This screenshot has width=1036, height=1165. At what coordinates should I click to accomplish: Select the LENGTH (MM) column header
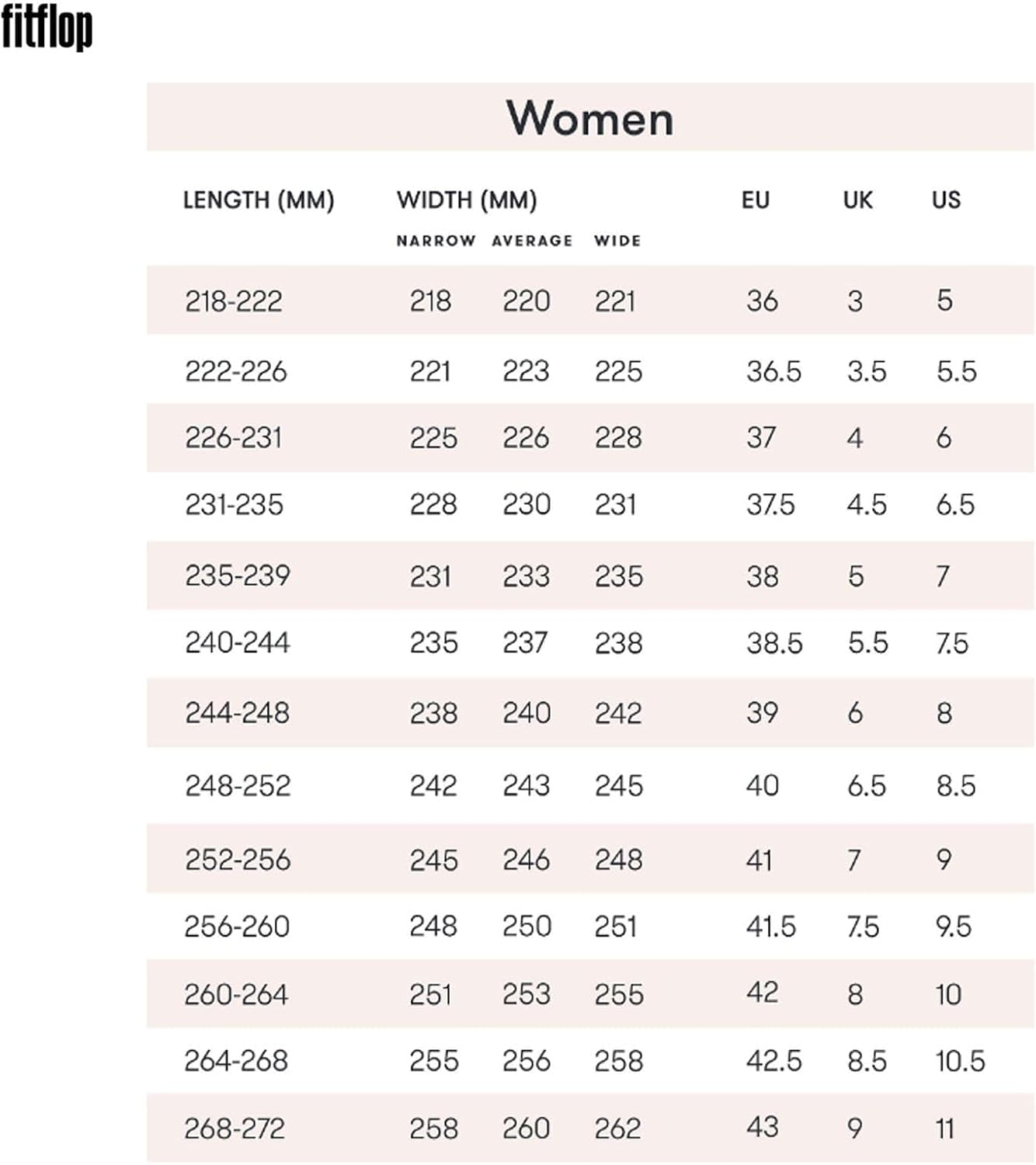point(258,200)
